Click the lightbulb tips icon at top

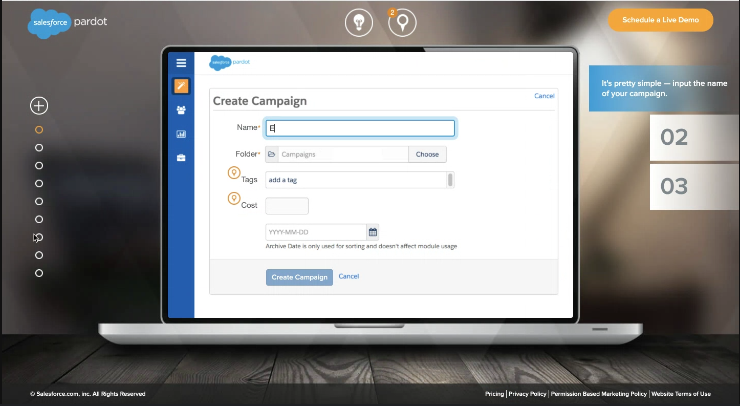(359, 22)
